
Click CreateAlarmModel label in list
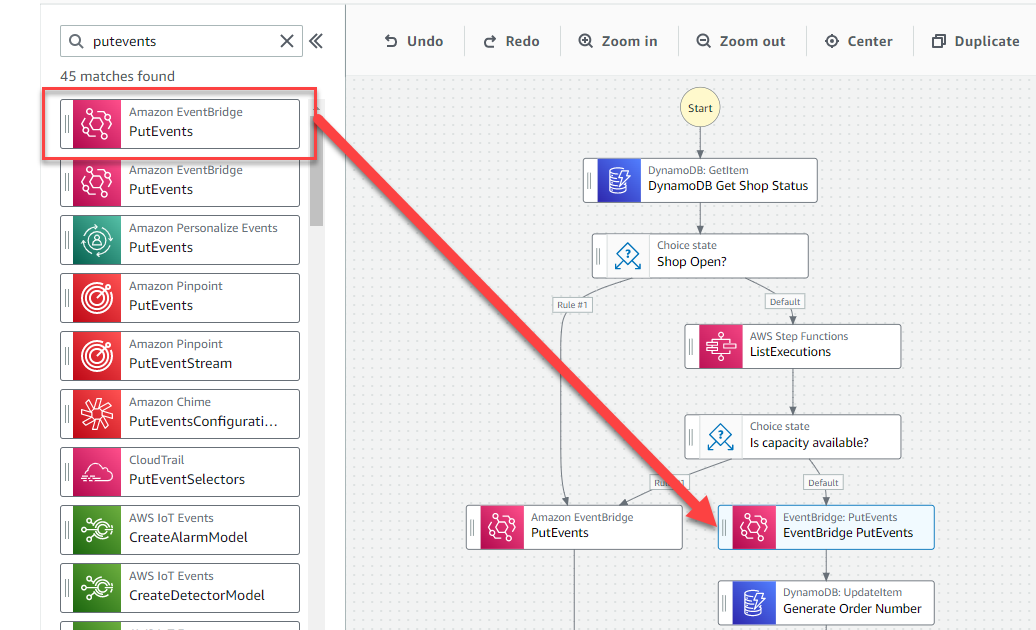pos(188,538)
